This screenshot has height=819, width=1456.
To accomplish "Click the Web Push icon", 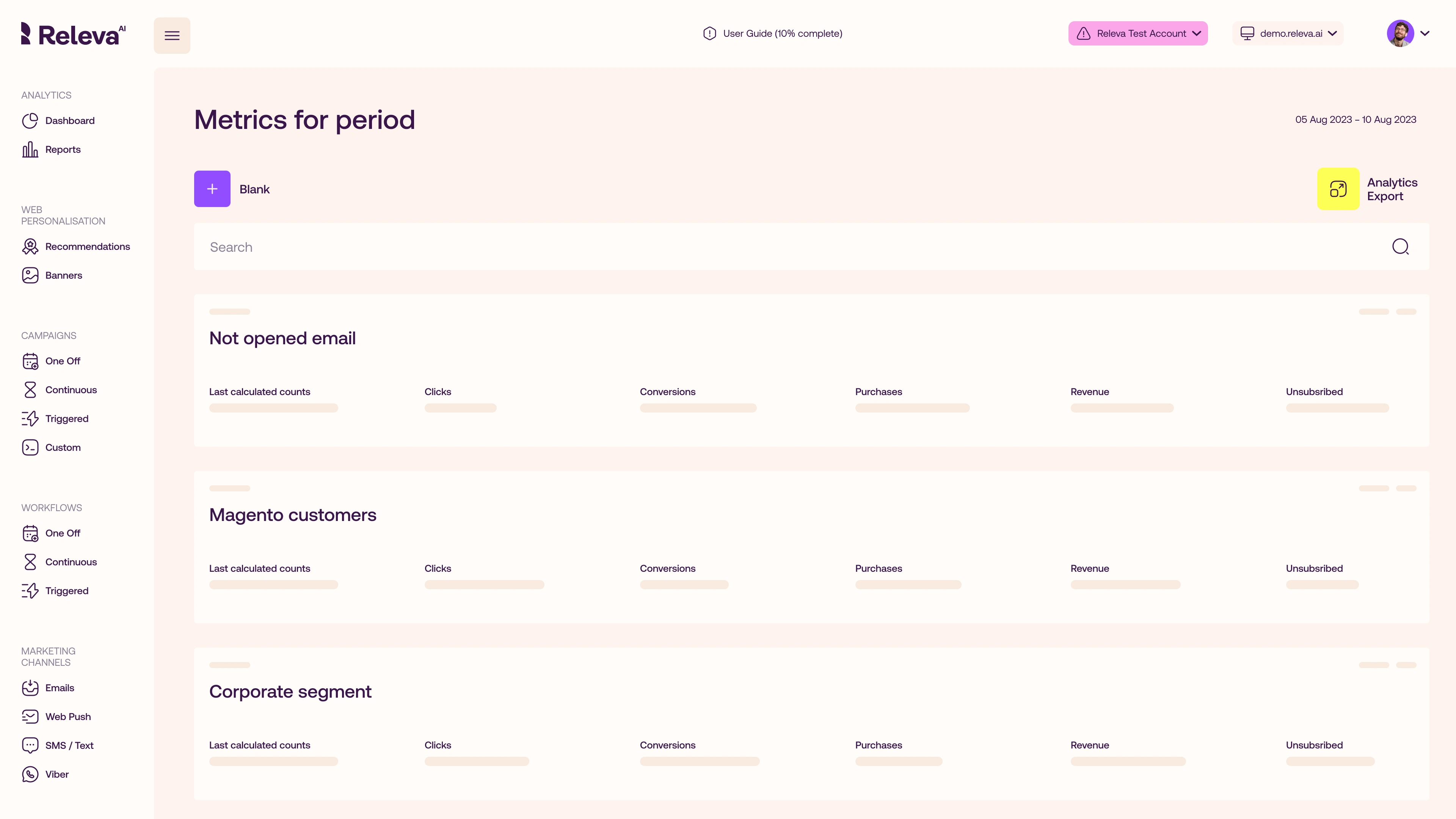I will pos(30,717).
